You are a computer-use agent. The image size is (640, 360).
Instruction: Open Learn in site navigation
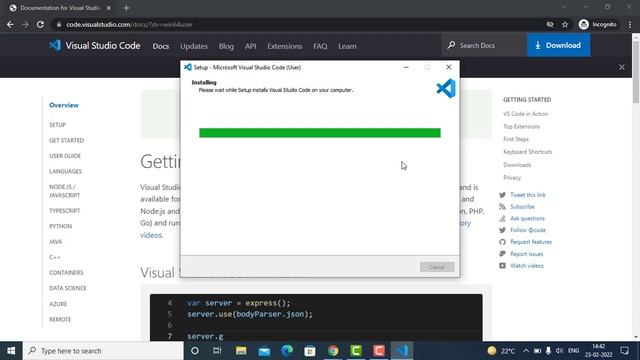click(x=347, y=46)
